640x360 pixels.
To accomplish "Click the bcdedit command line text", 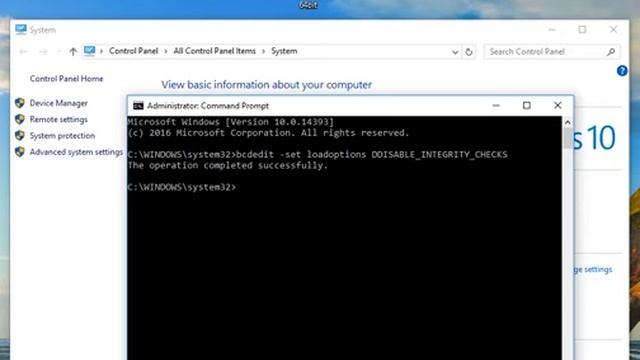I will click(317, 155).
